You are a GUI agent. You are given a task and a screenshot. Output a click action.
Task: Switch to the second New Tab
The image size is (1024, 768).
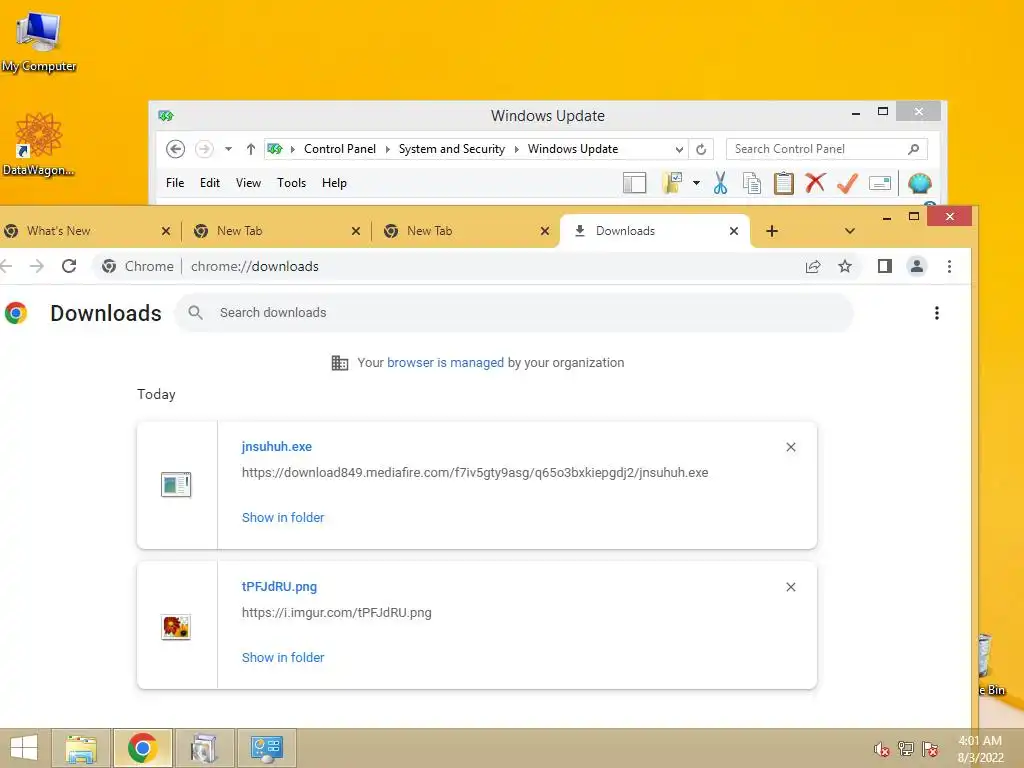pyautogui.click(x=457, y=231)
